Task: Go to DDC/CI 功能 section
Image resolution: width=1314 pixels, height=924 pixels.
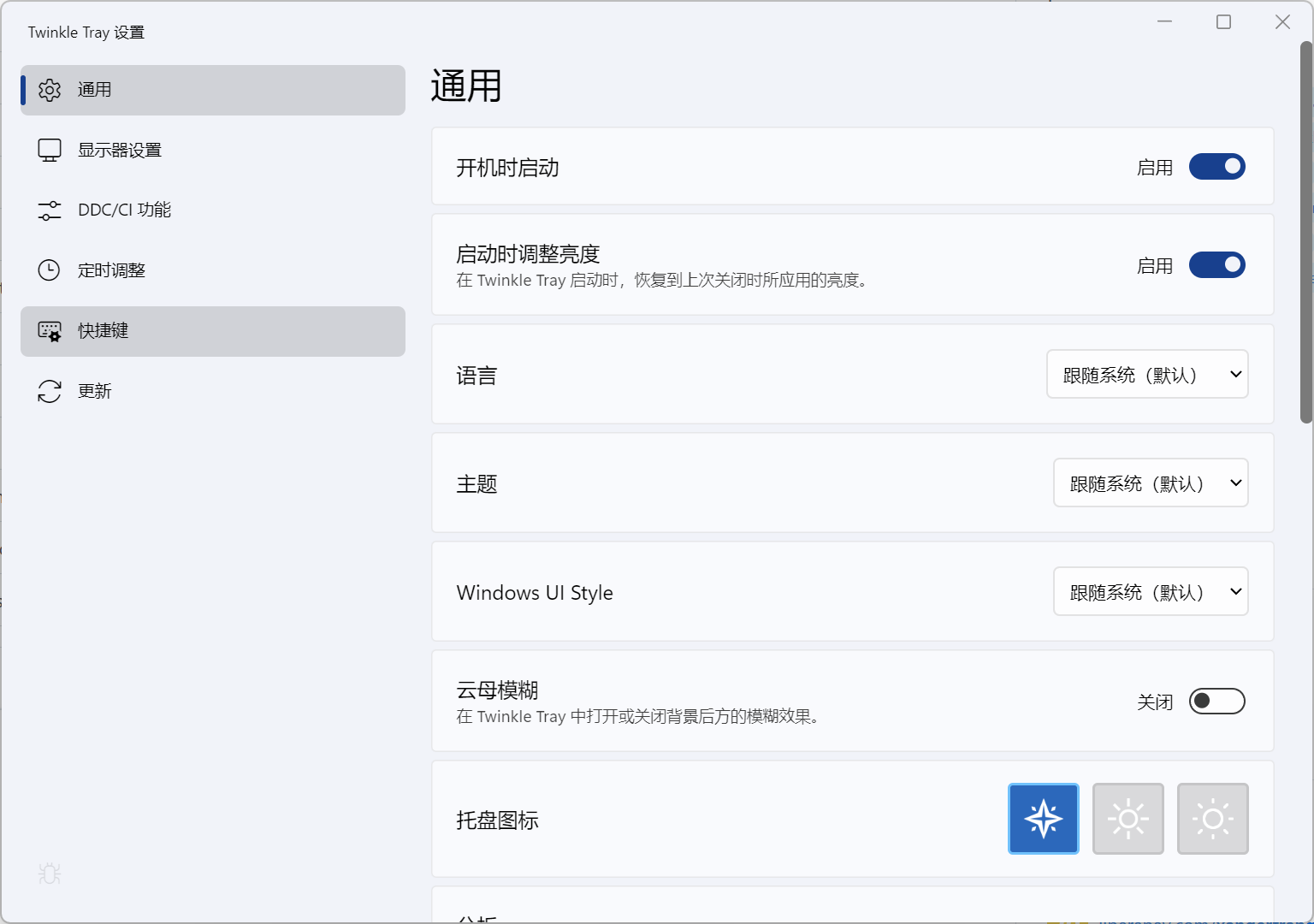Action: [213, 210]
